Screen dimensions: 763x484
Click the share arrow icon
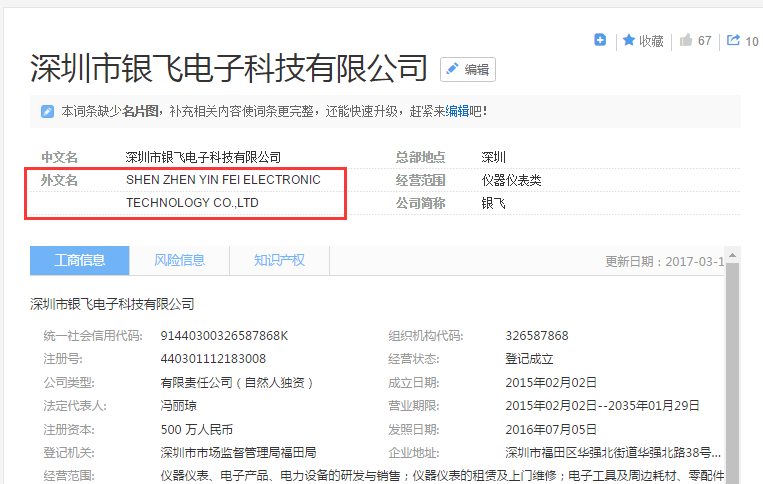click(733, 41)
